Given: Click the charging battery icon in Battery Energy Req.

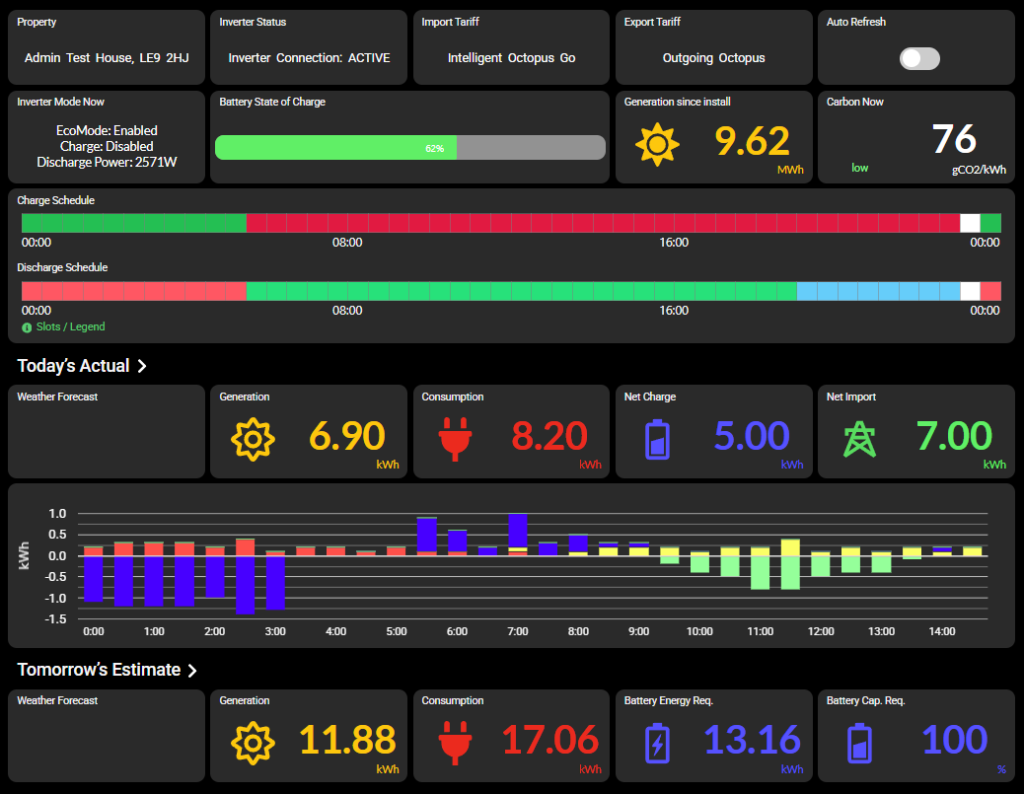Looking at the screenshot, I should coord(657,743).
